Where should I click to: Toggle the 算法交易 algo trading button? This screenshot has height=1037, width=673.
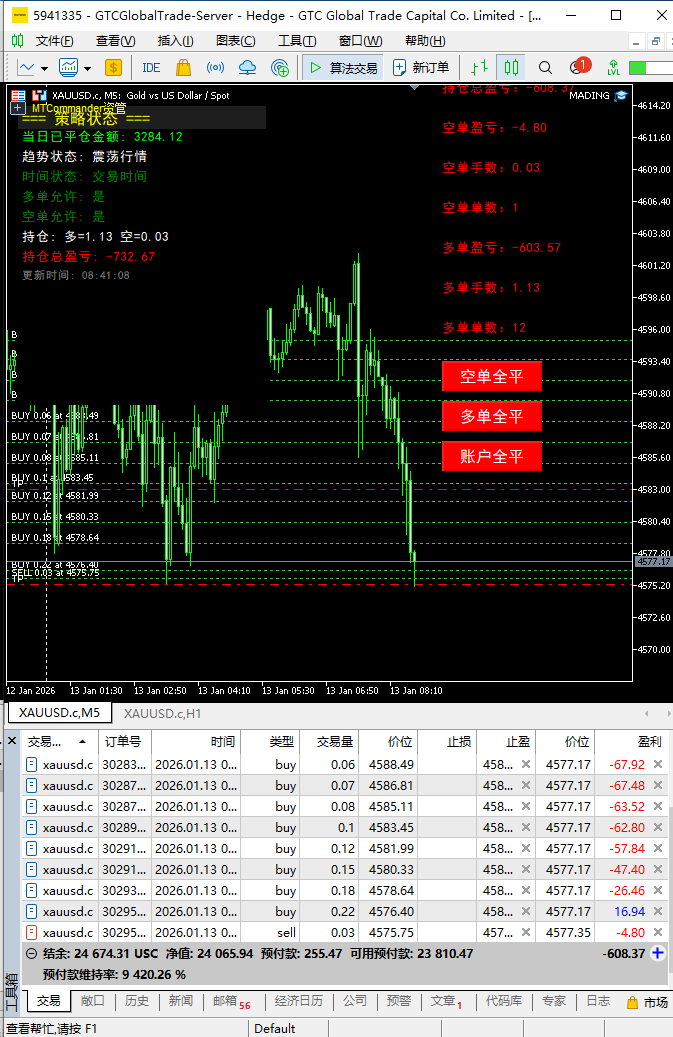344,67
